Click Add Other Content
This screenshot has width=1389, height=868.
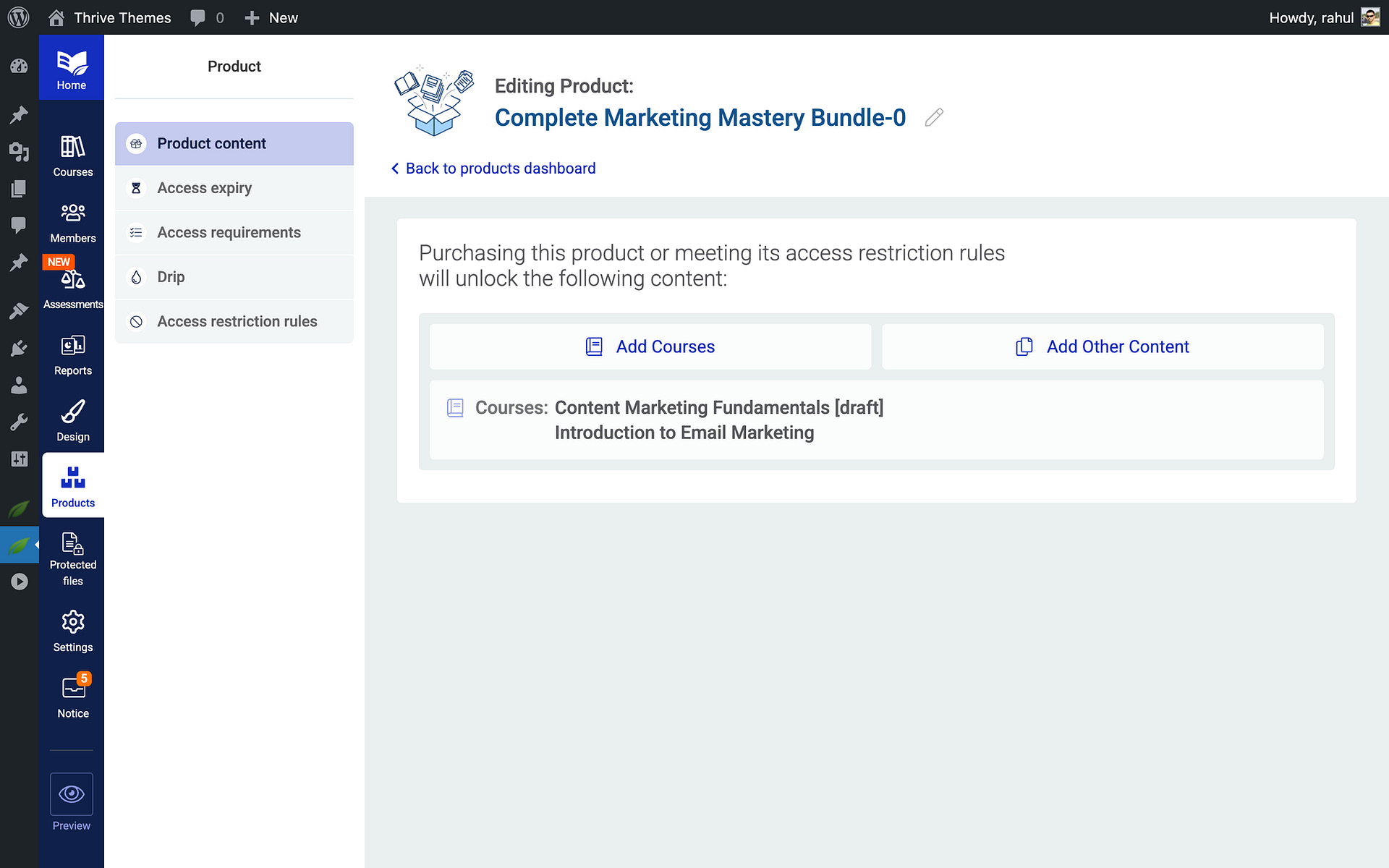tap(1103, 346)
